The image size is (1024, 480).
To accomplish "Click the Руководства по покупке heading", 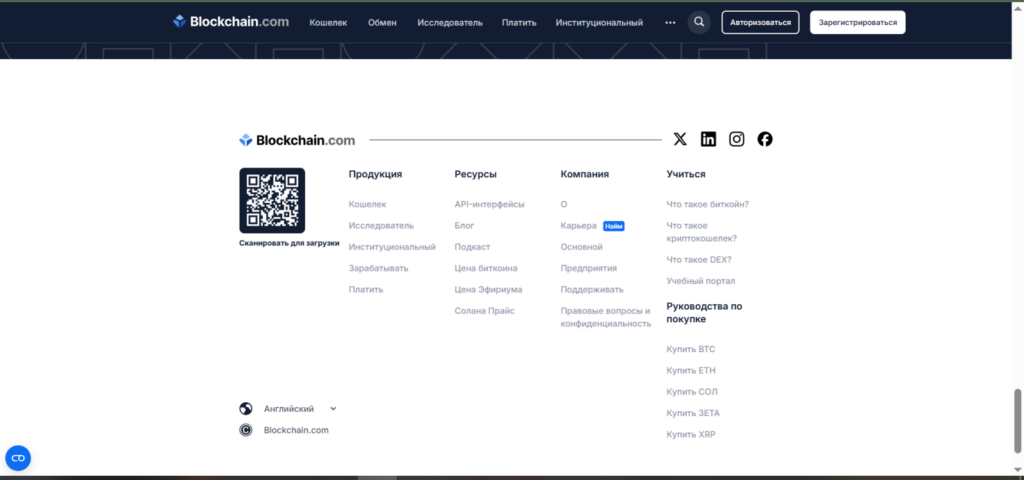I will (x=704, y=313).
